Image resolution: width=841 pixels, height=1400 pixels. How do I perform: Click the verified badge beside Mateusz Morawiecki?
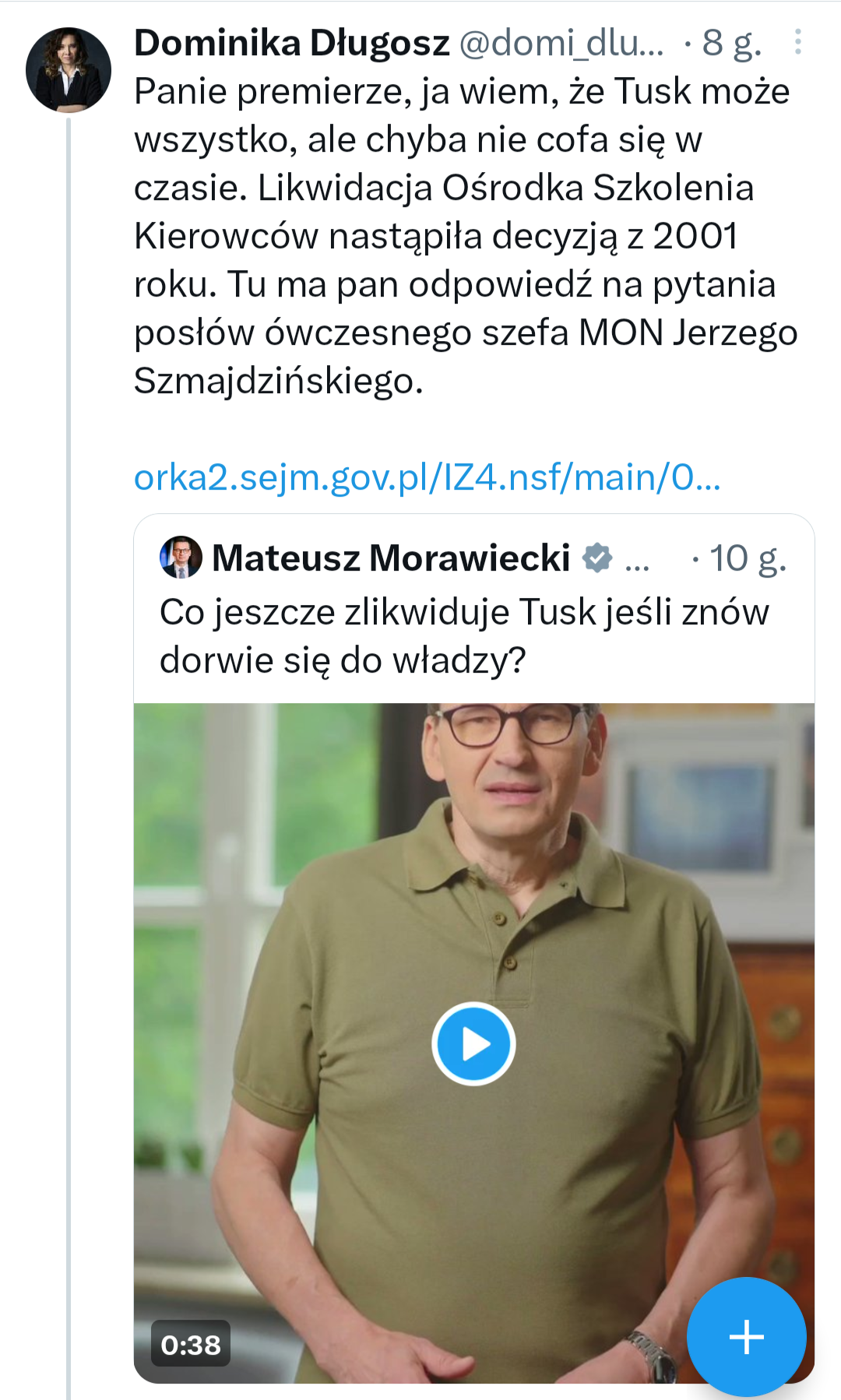(597, 558)
